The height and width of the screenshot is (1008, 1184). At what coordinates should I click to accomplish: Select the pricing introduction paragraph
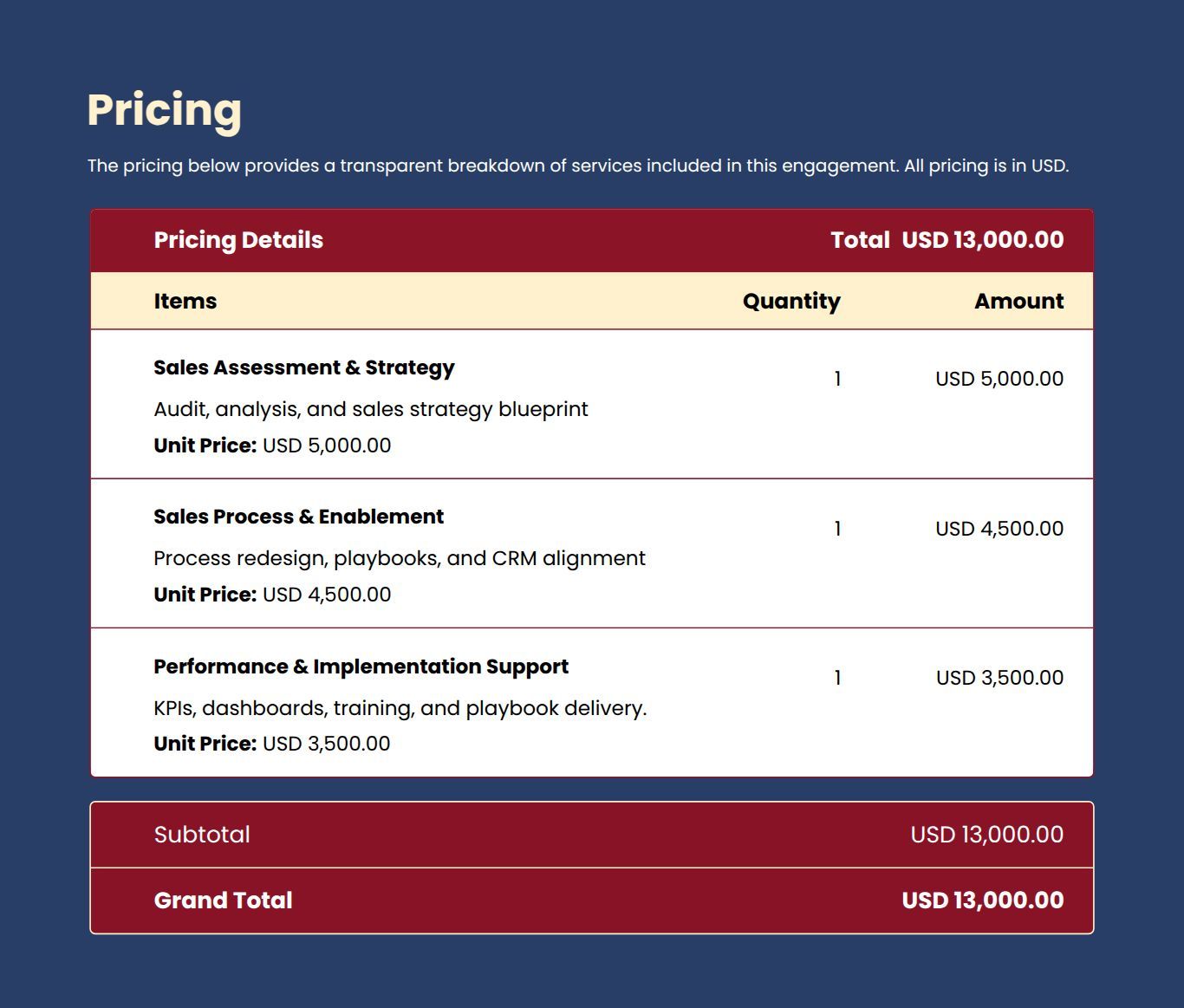click(577, 166)
